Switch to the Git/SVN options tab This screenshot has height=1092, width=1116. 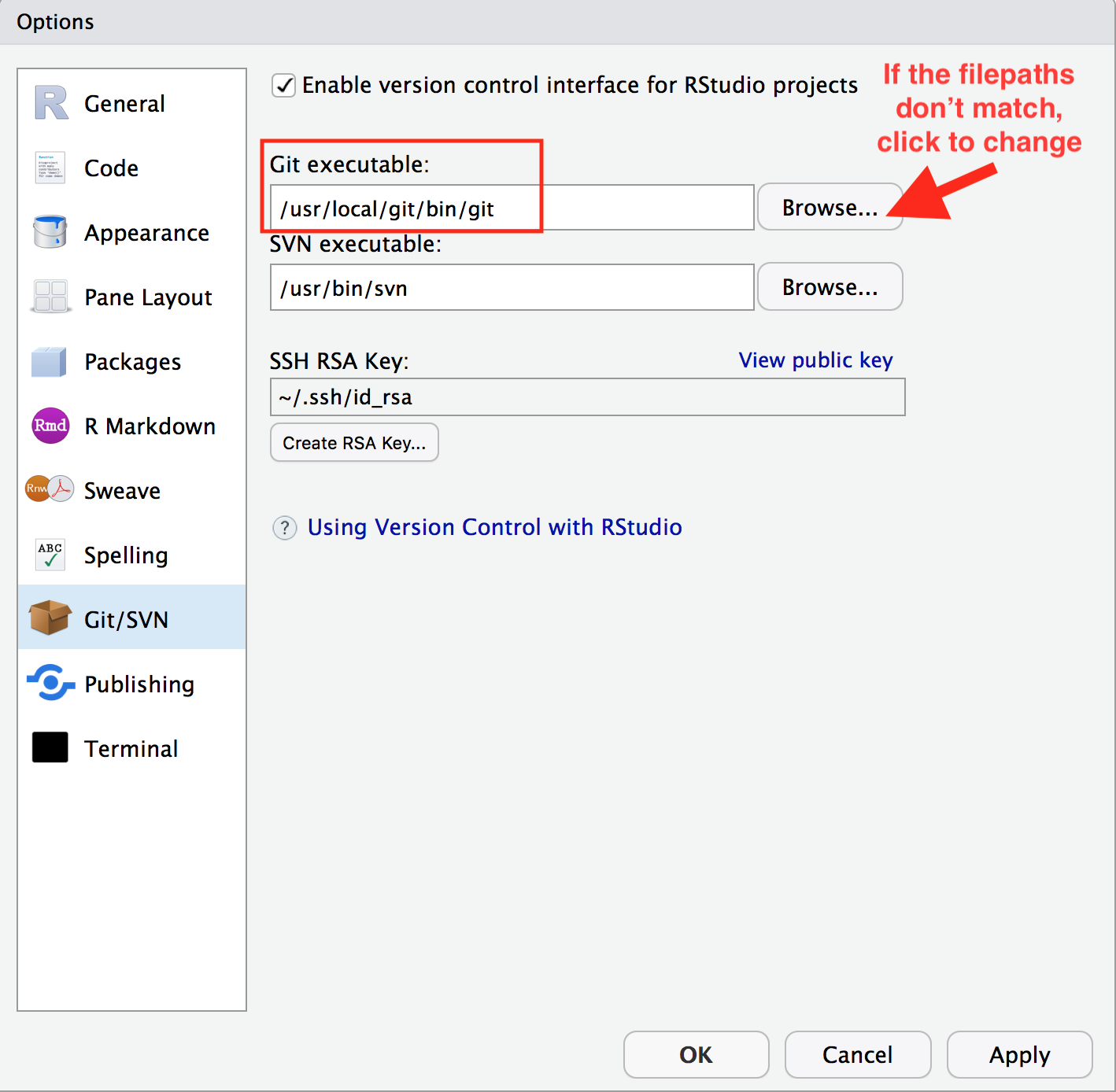(132, 619)
